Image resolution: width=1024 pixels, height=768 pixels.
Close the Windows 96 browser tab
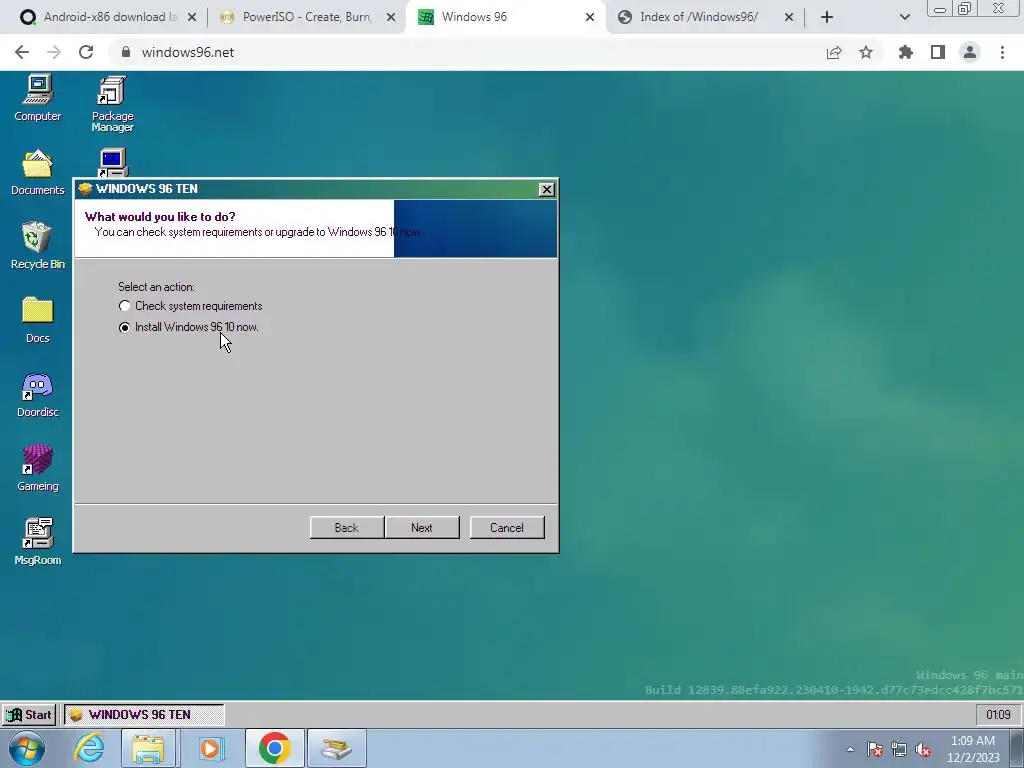[x=590, y=18]
